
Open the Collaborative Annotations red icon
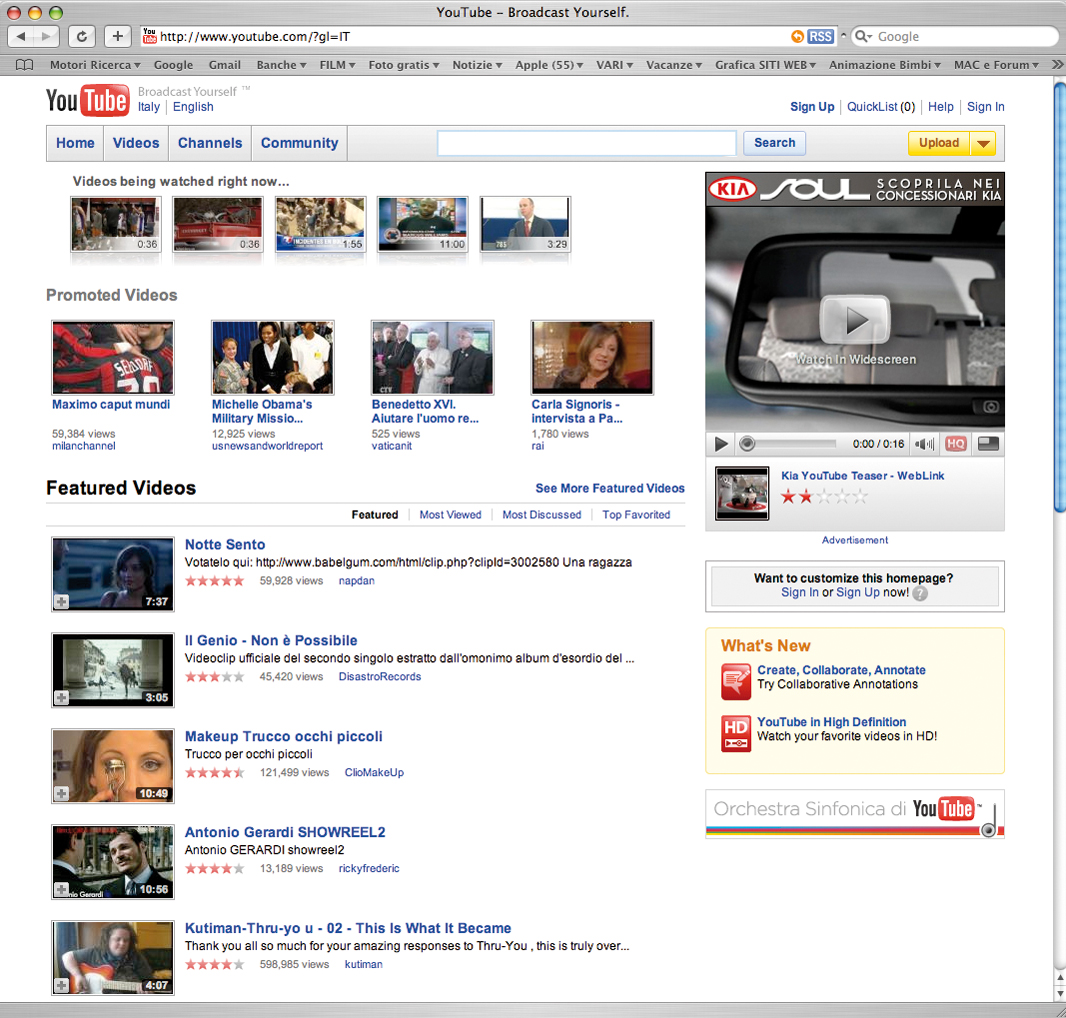click(736, 681)
